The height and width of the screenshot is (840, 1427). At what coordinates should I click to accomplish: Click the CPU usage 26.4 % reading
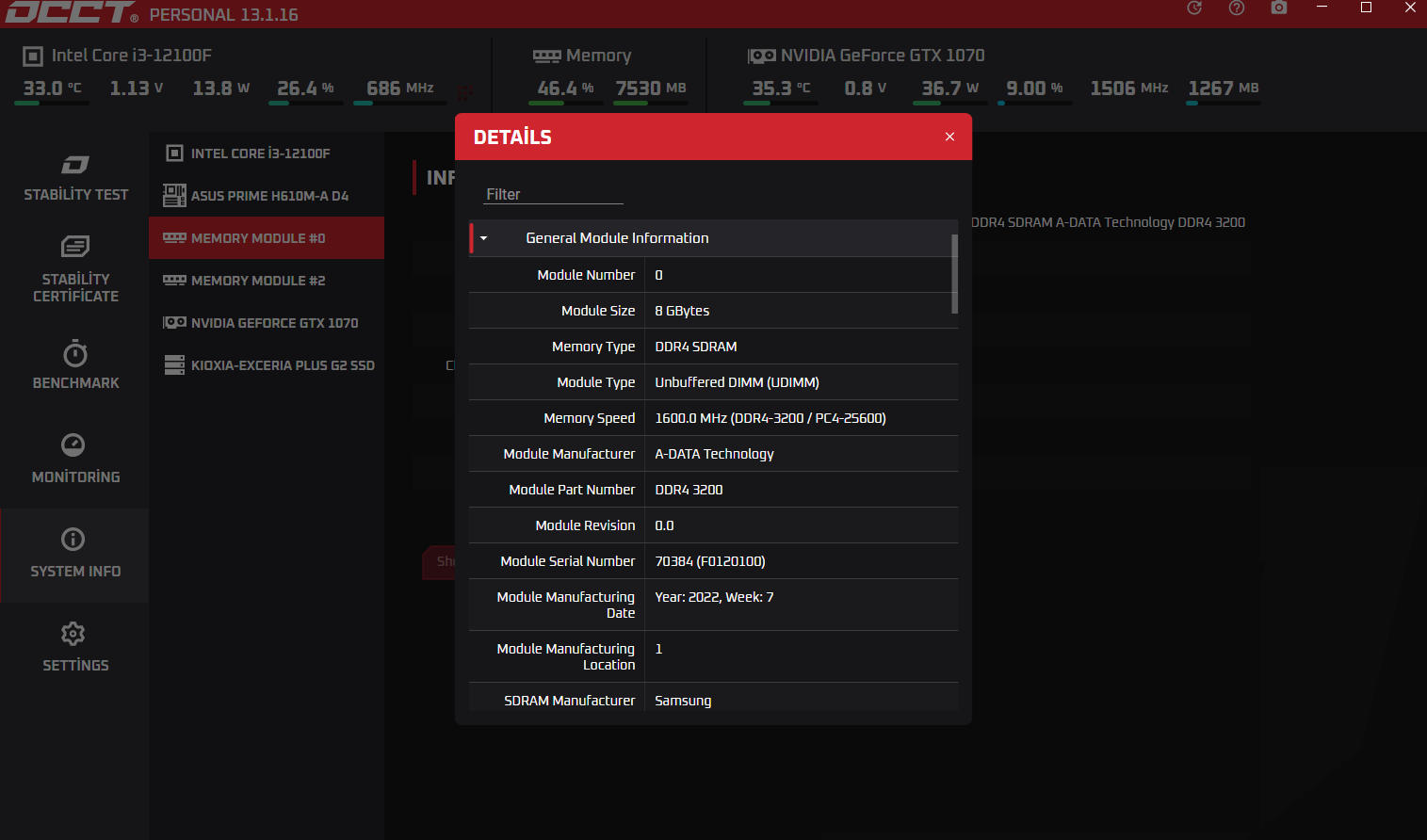tap(305, 89)
